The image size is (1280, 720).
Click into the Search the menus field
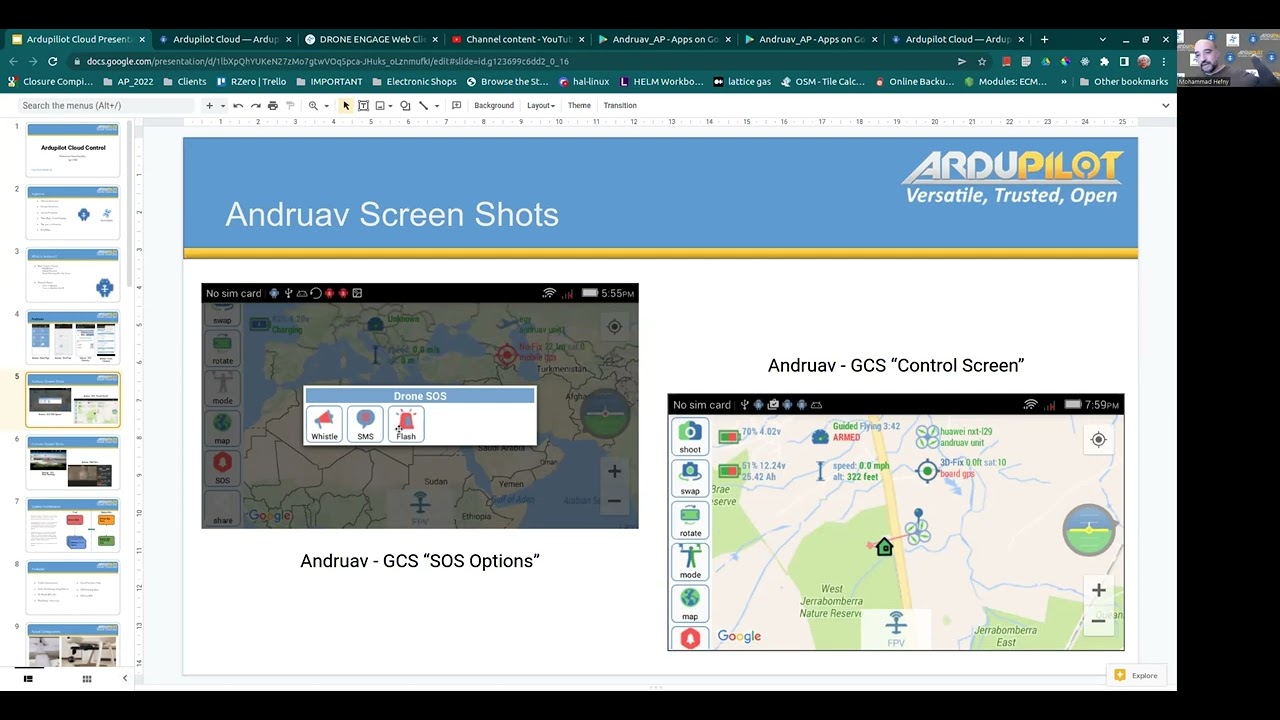point(105,105)
